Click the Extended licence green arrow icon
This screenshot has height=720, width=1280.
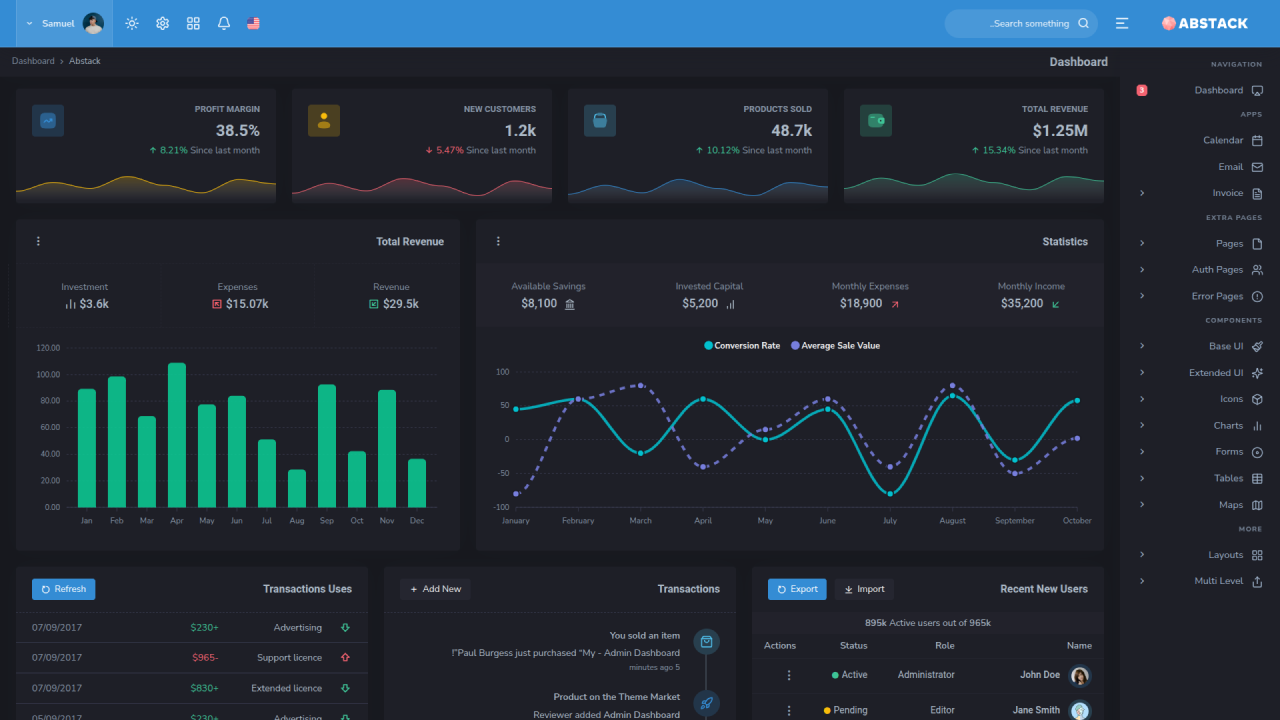(345, 688)
